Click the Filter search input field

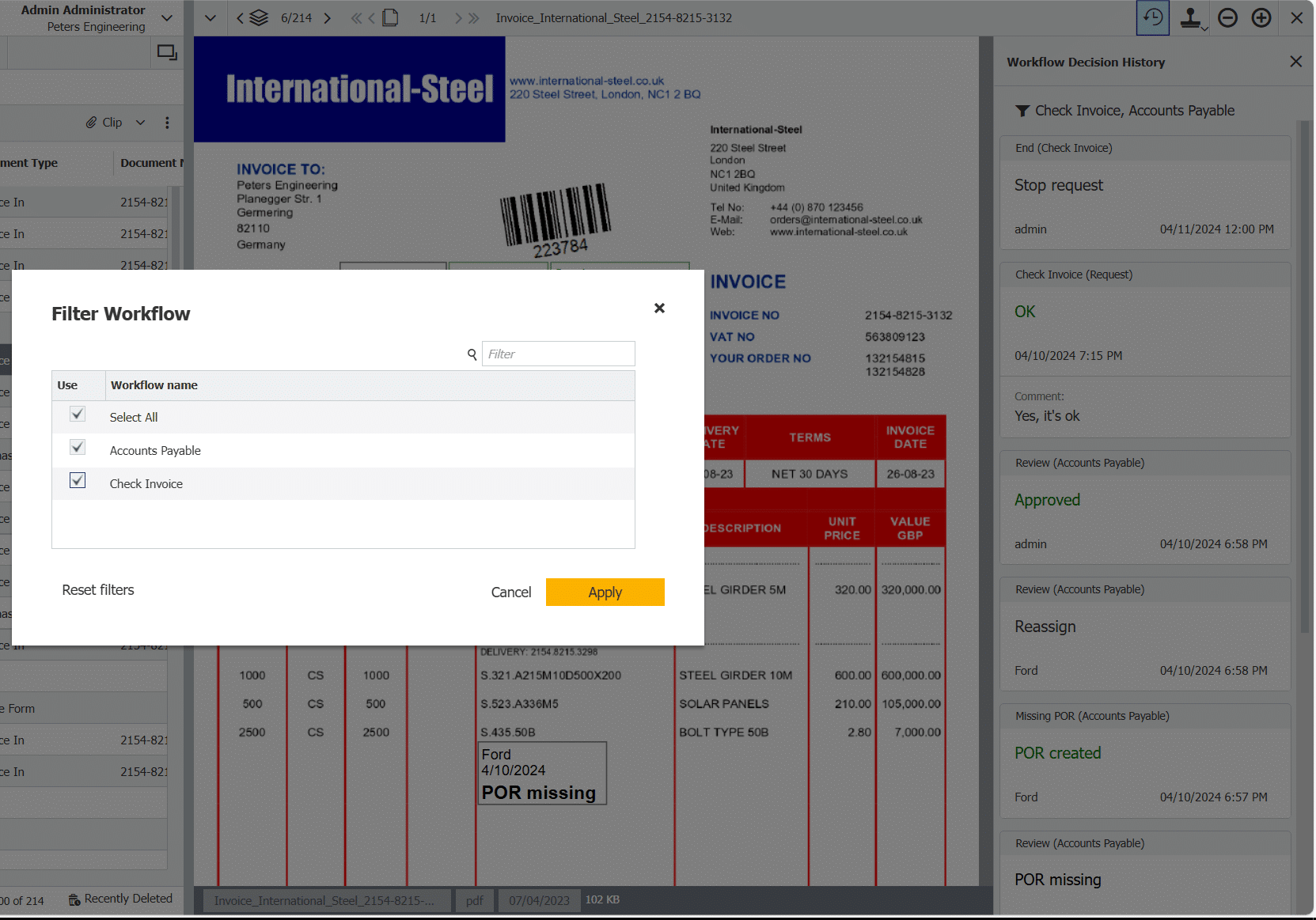pyautogui.click(x=558, y=354)
